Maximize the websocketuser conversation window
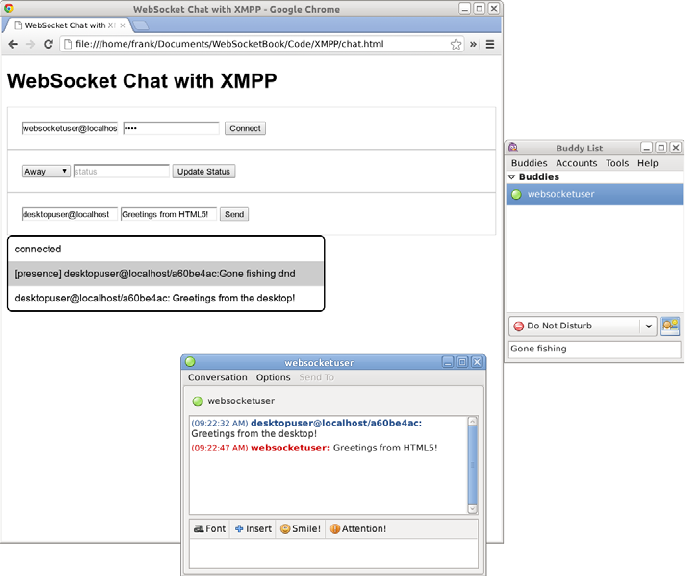Viewport: 685px width, 576px height. (462, 362)
